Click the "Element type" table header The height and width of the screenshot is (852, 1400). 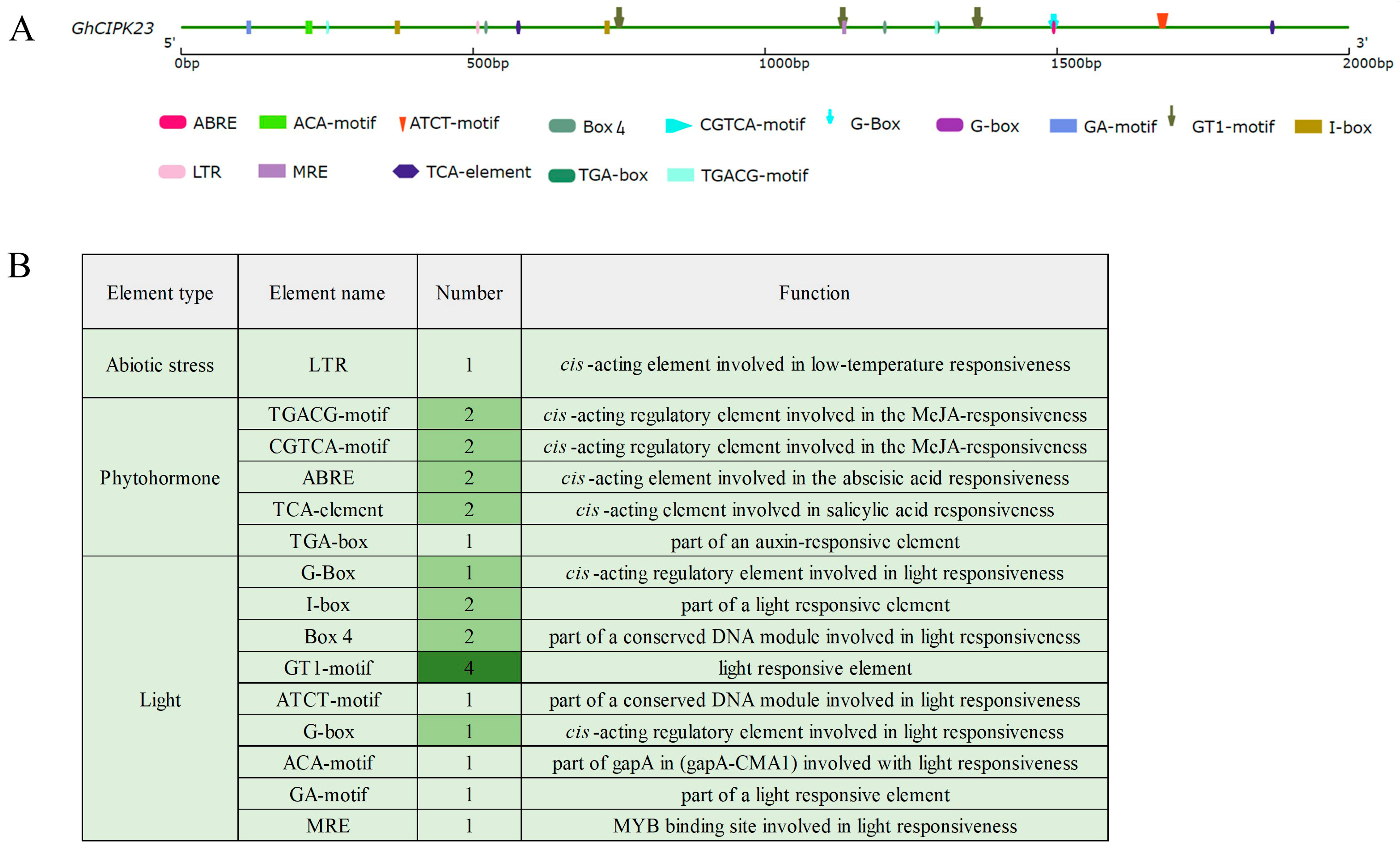(x=160, y=293)
